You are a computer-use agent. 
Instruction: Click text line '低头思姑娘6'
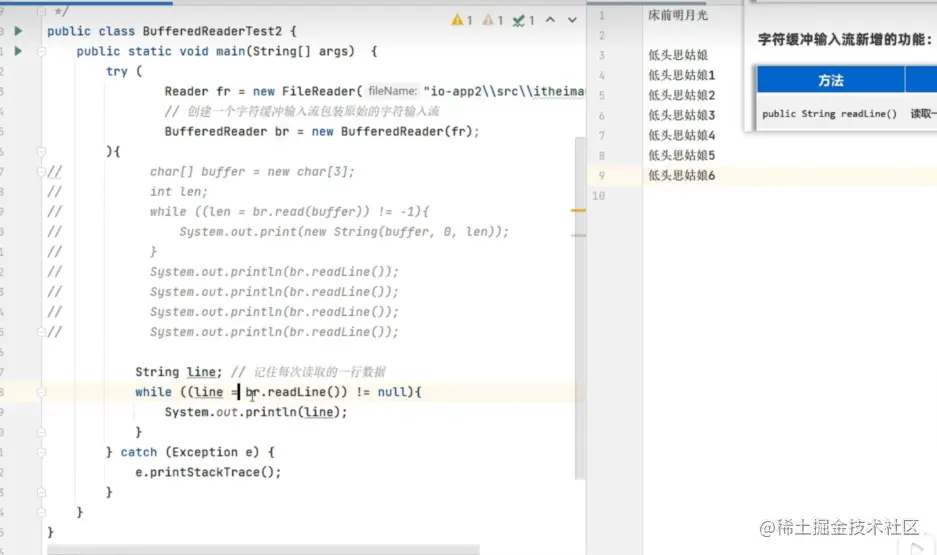[x=681, y=176]
